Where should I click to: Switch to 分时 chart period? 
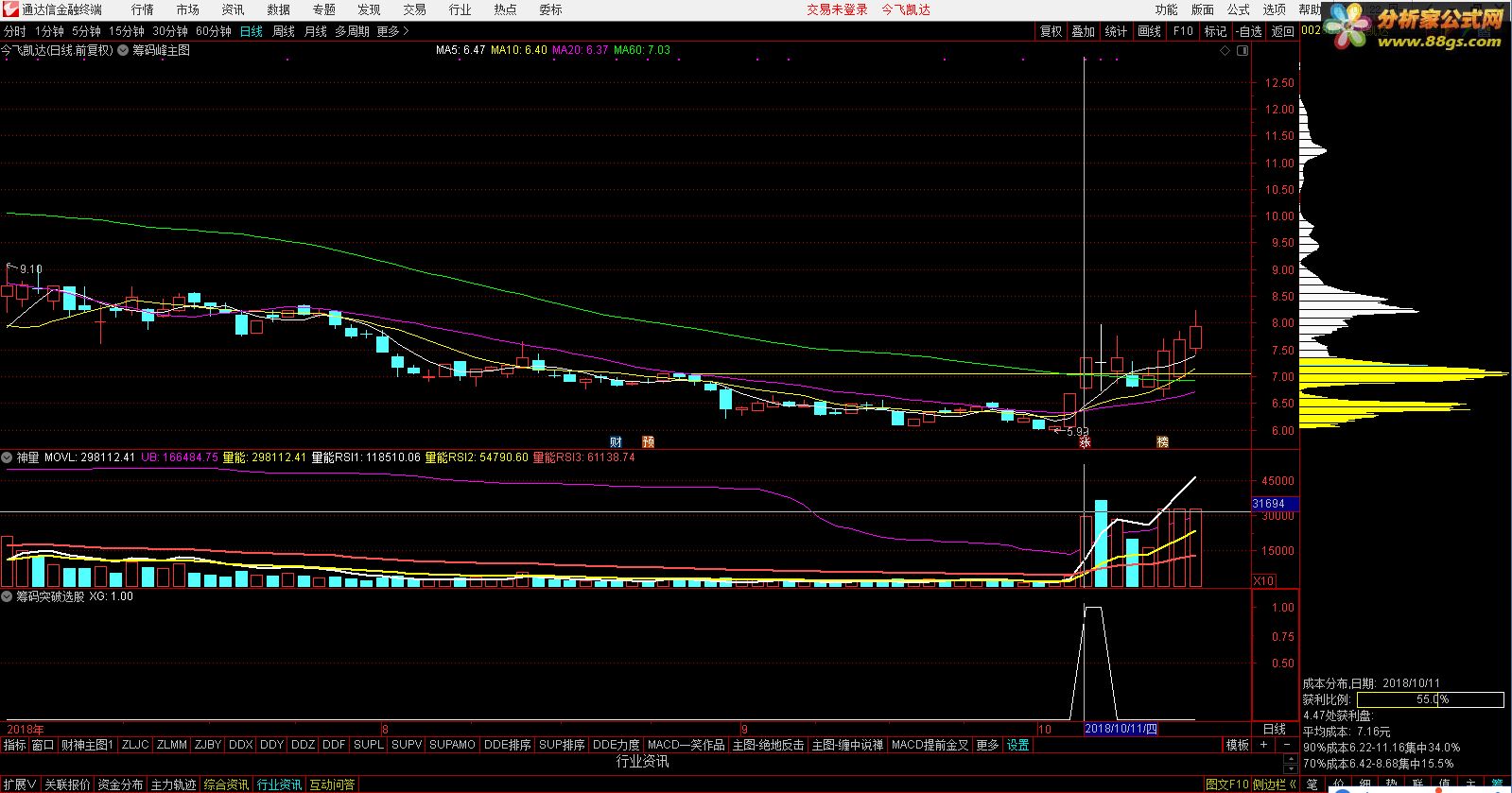tap(15, 31)
